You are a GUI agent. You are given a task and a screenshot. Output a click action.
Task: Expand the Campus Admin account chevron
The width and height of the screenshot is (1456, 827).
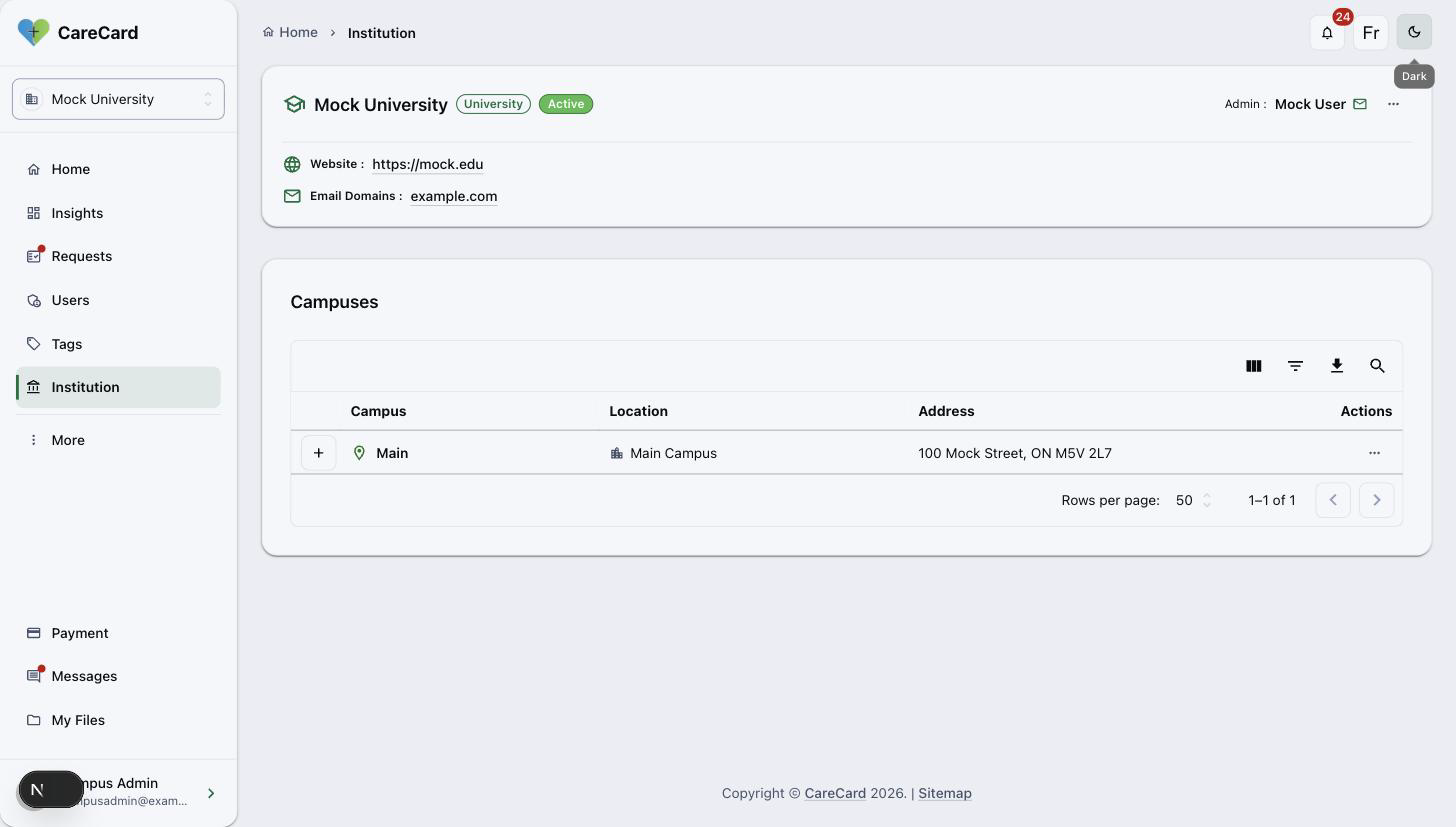point(211,793)
